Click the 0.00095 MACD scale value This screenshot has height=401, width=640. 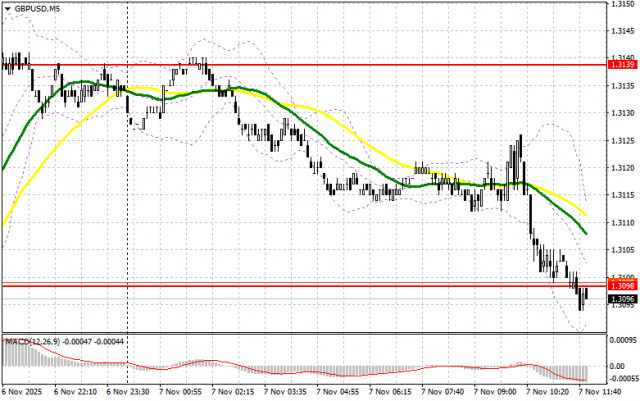[622, 340]
